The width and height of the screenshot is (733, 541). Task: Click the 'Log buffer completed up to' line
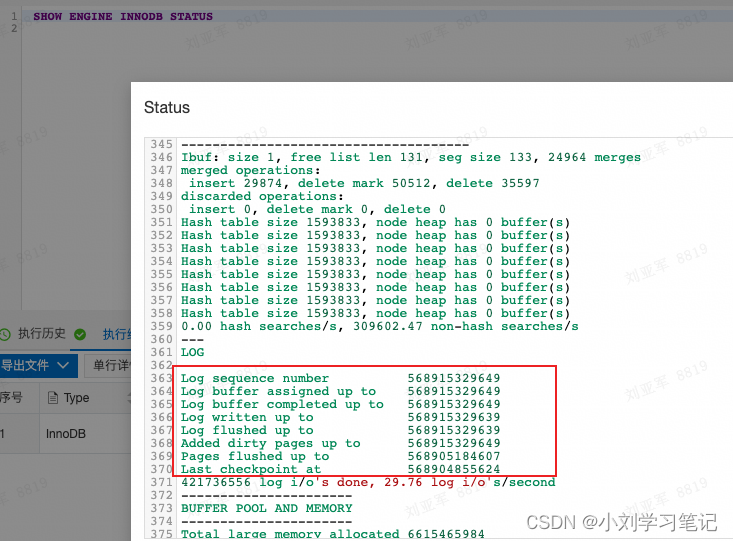coord(340,404)
